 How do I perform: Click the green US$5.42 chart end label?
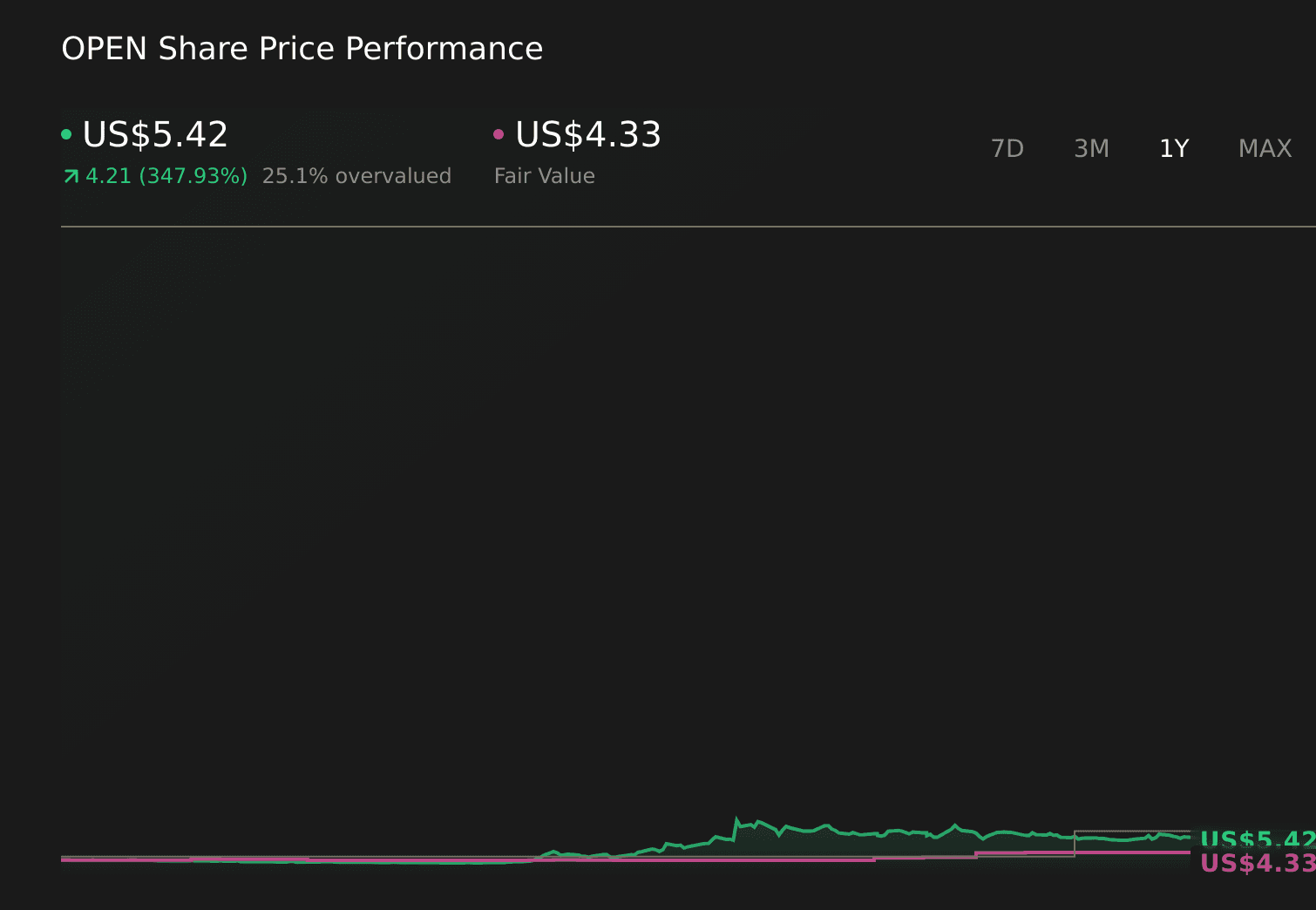(x=1257, y=839)
